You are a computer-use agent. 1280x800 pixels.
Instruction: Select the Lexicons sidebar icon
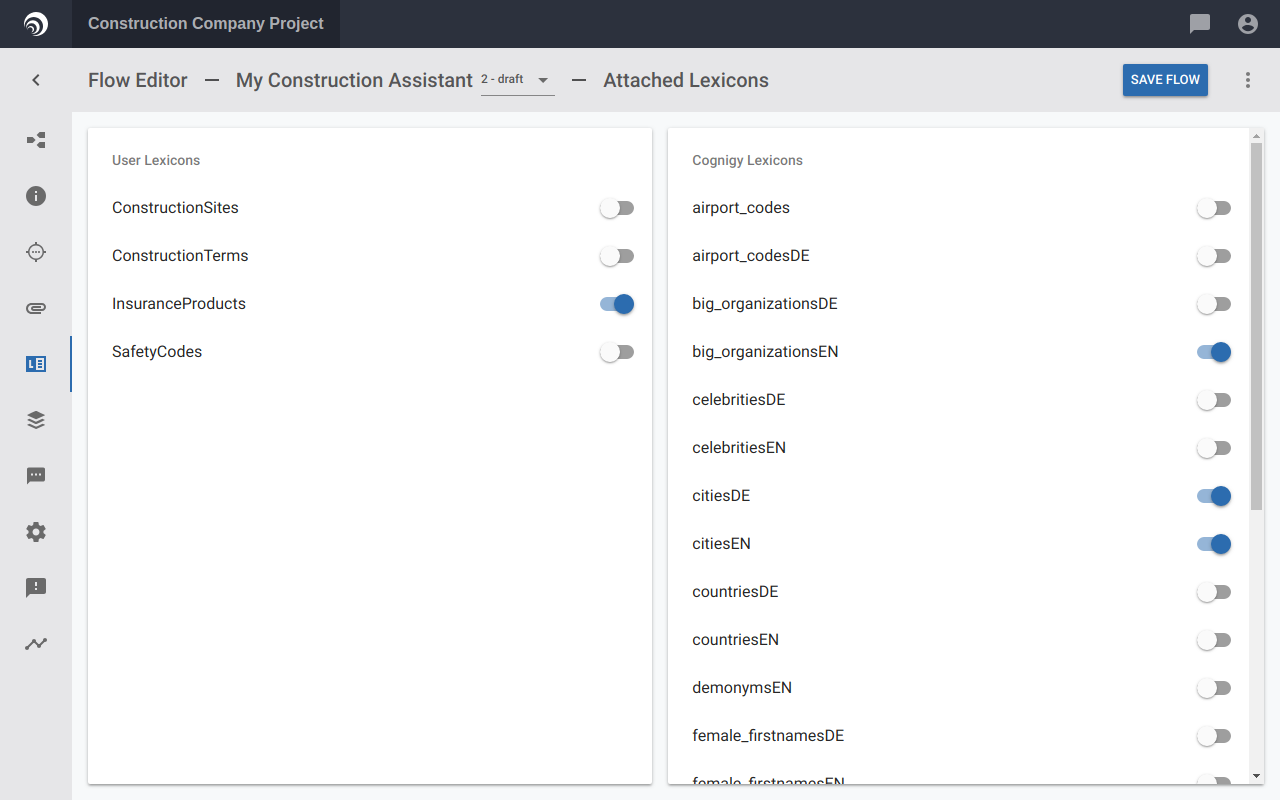click(36, 364)
